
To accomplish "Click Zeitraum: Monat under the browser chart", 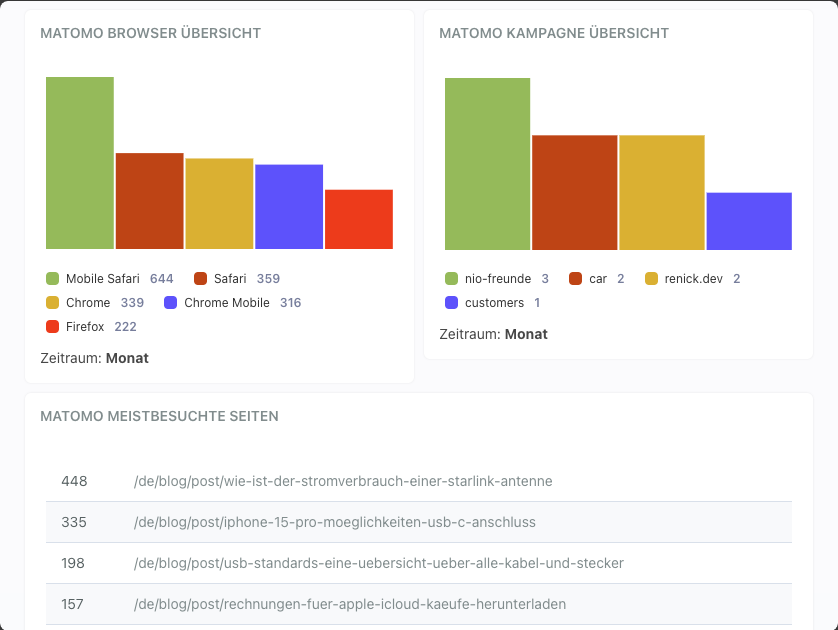I will pos(95,358).
